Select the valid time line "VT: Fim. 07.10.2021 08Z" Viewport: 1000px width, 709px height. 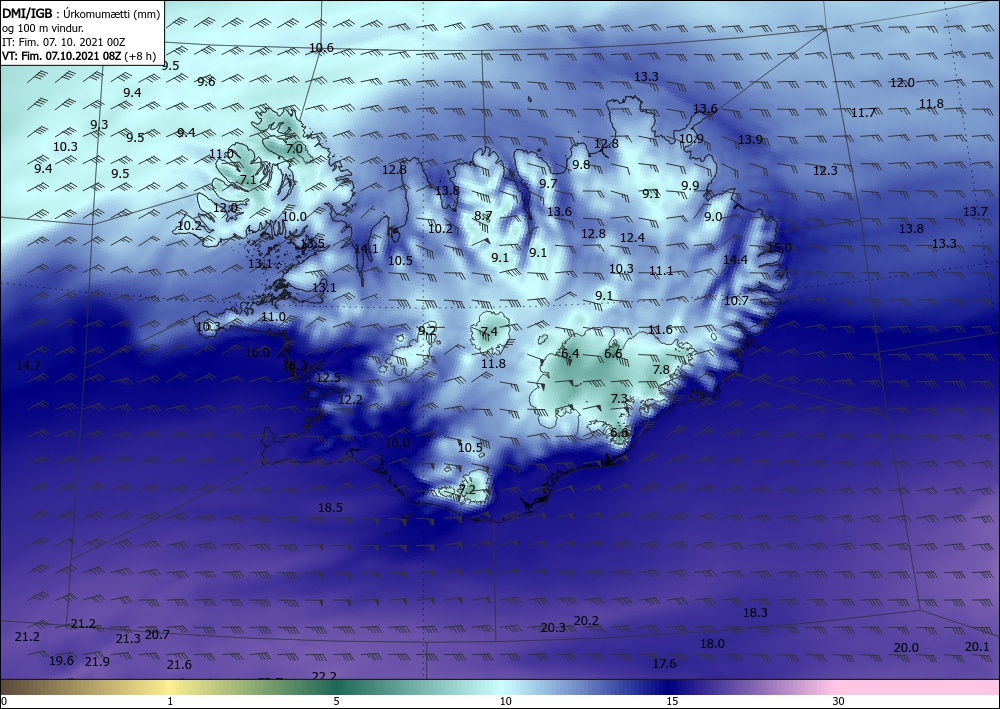coord(61,55)
